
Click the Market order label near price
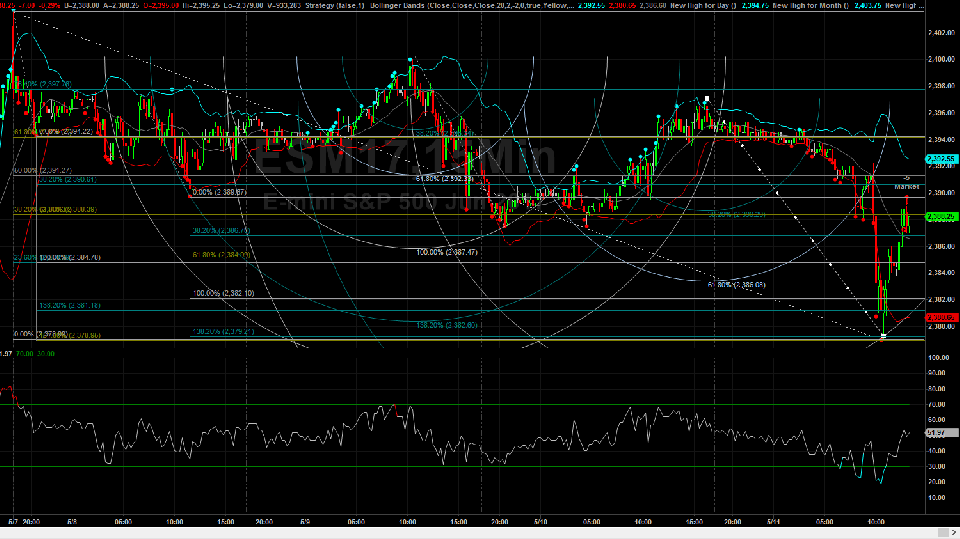[x=906, y=187]
